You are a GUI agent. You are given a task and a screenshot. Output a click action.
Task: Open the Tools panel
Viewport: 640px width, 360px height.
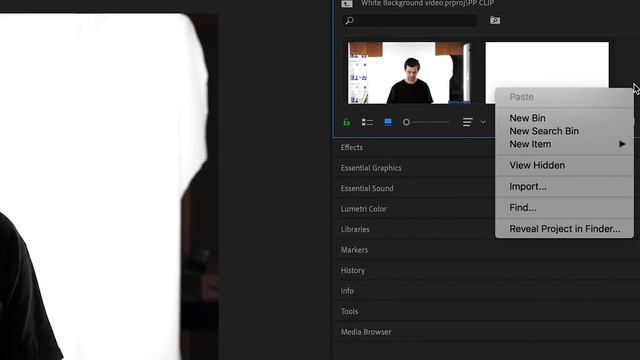(349, 311)
